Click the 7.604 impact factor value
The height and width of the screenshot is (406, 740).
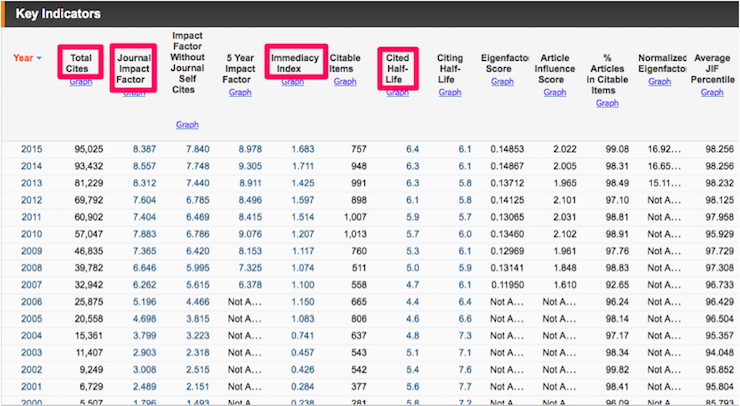pyautogui.click(x=144, y=200)
